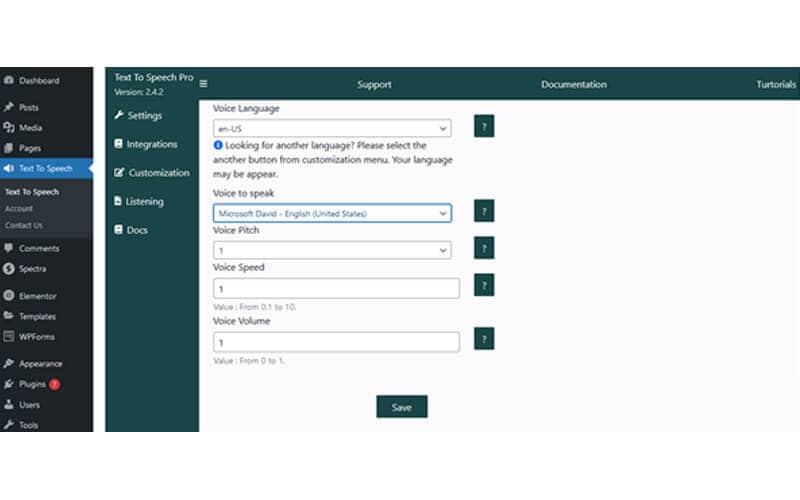Screen dimensions: 800x500
Task: Open the Contact Us submenu item
Action: [24, 226]
